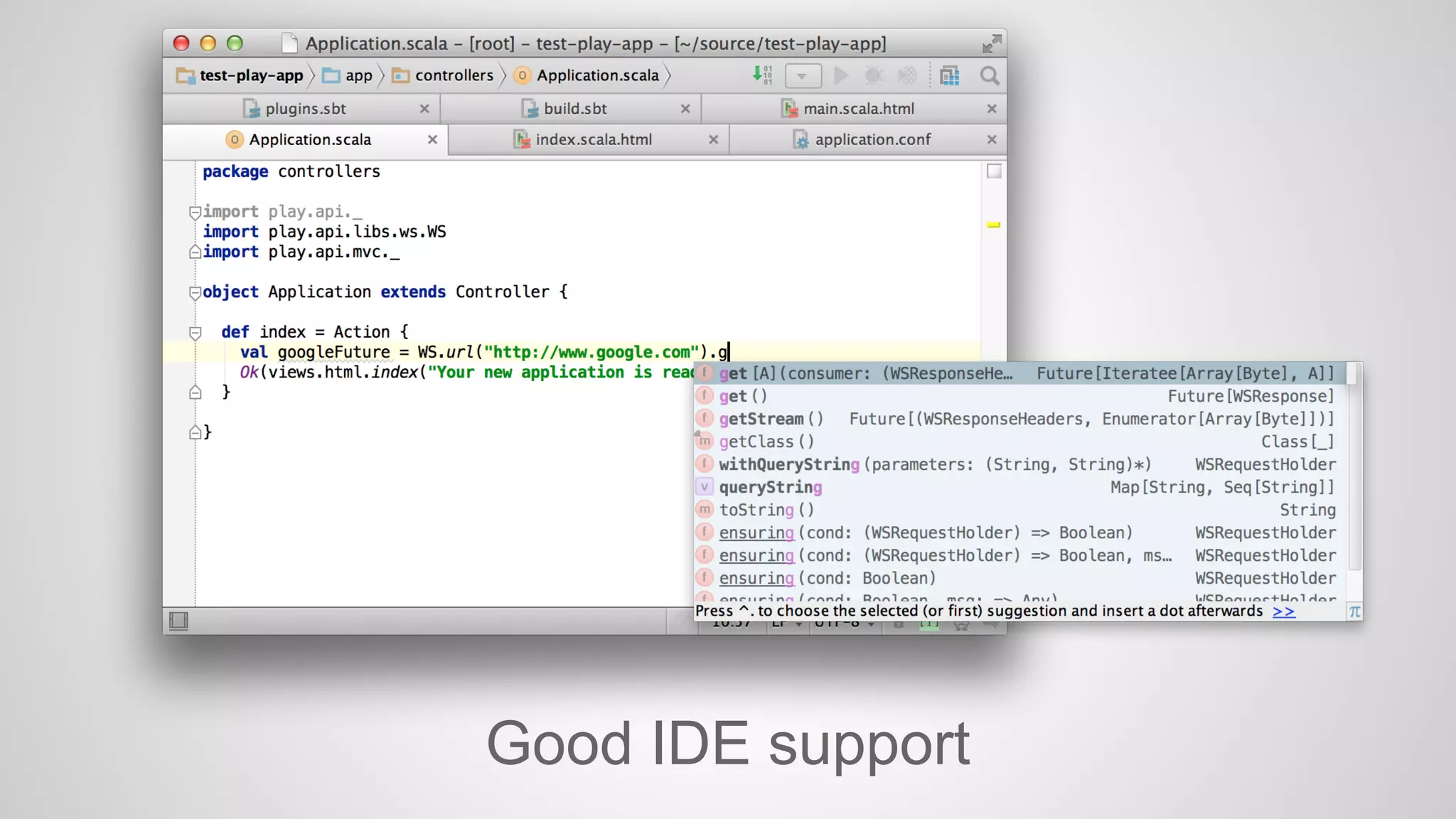Collapse the def index fold marker
Screen dimensions: 1456x819
click(x=195, y=332)
